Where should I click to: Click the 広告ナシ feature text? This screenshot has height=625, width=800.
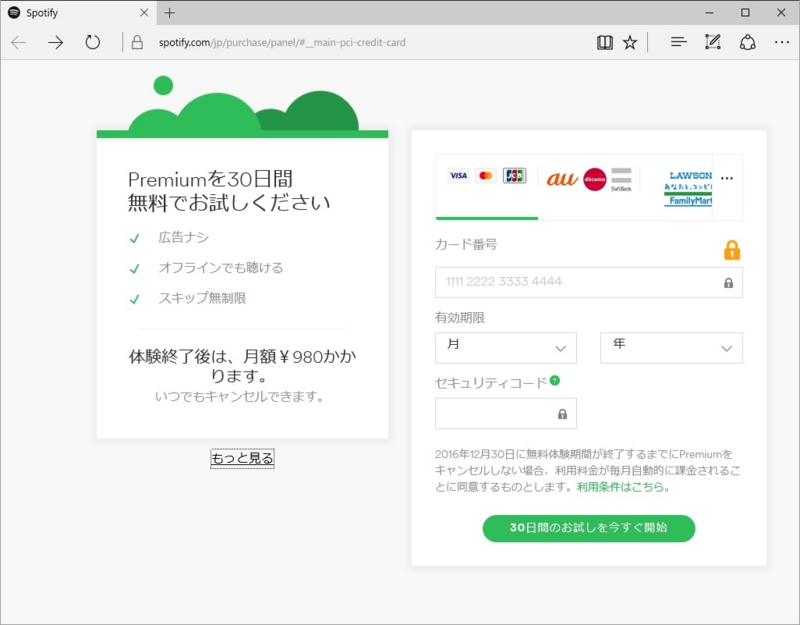coord(184,237)
